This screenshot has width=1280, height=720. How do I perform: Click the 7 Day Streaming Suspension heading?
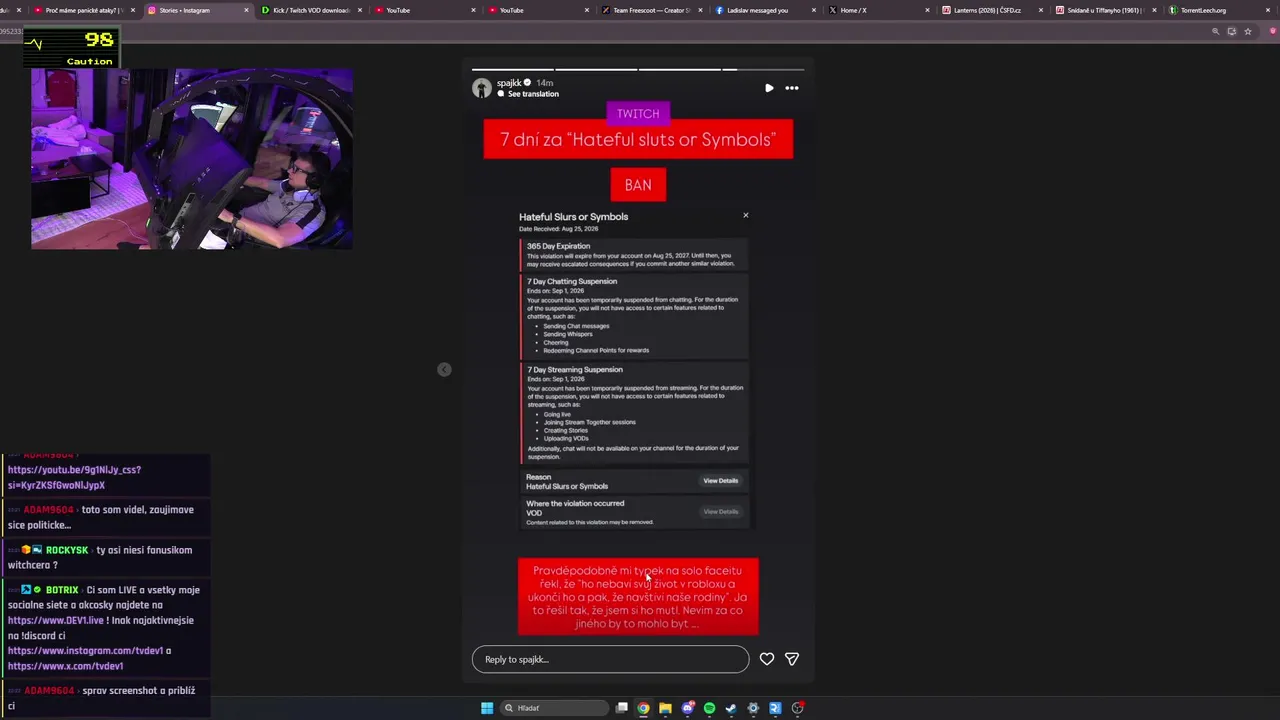click(575, 370)
